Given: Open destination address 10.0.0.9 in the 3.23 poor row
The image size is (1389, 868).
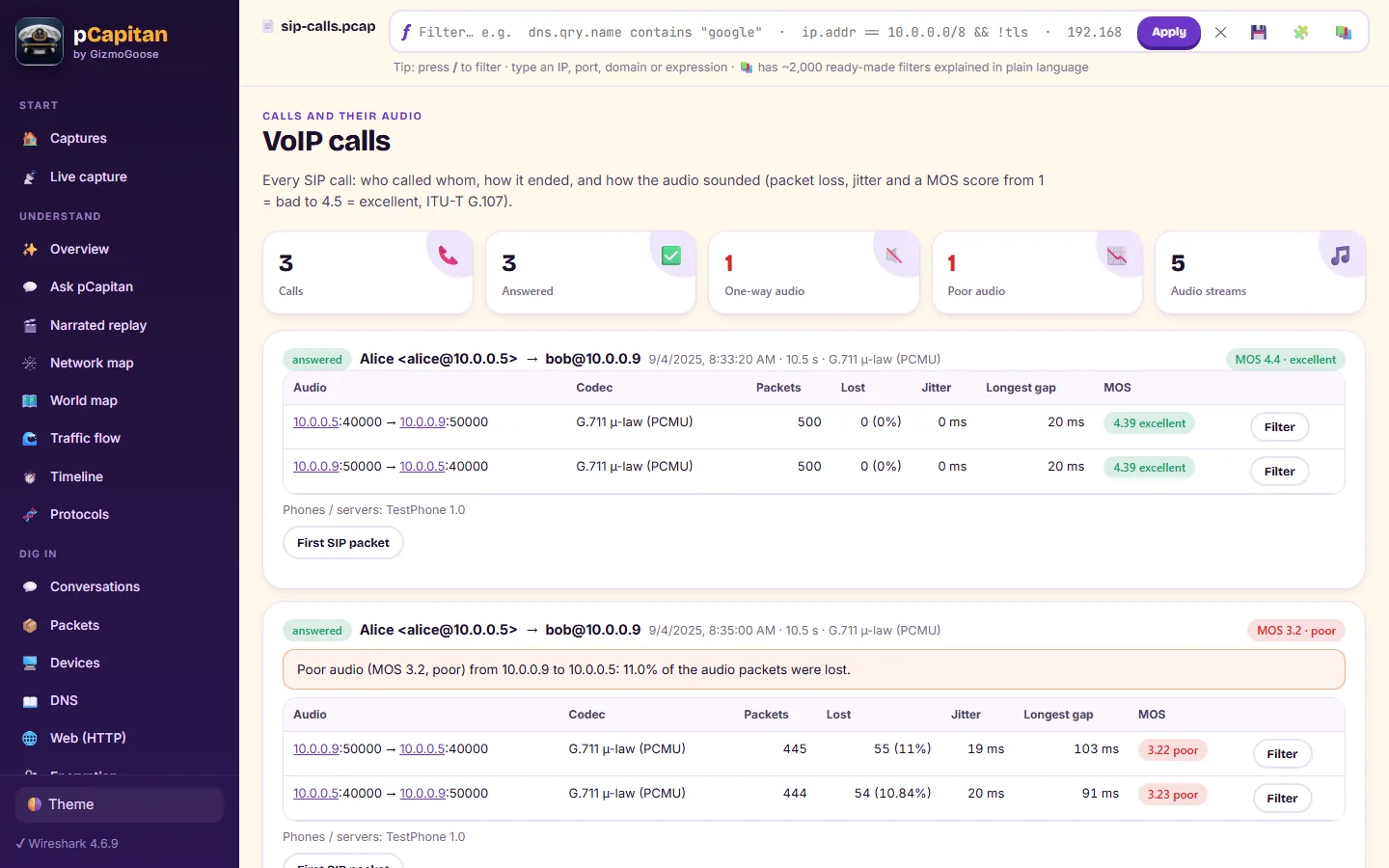Looking at the screenshot, I should [422, 793].
